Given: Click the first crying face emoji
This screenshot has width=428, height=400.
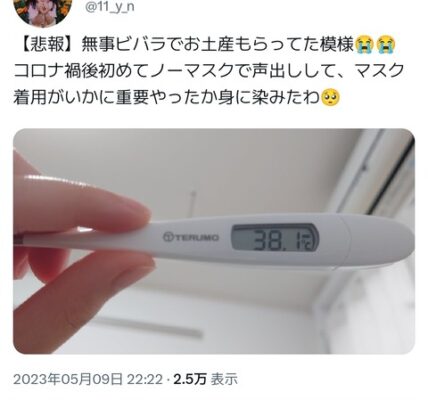Looking at the screenshot, I should click(x=365, y=46).
